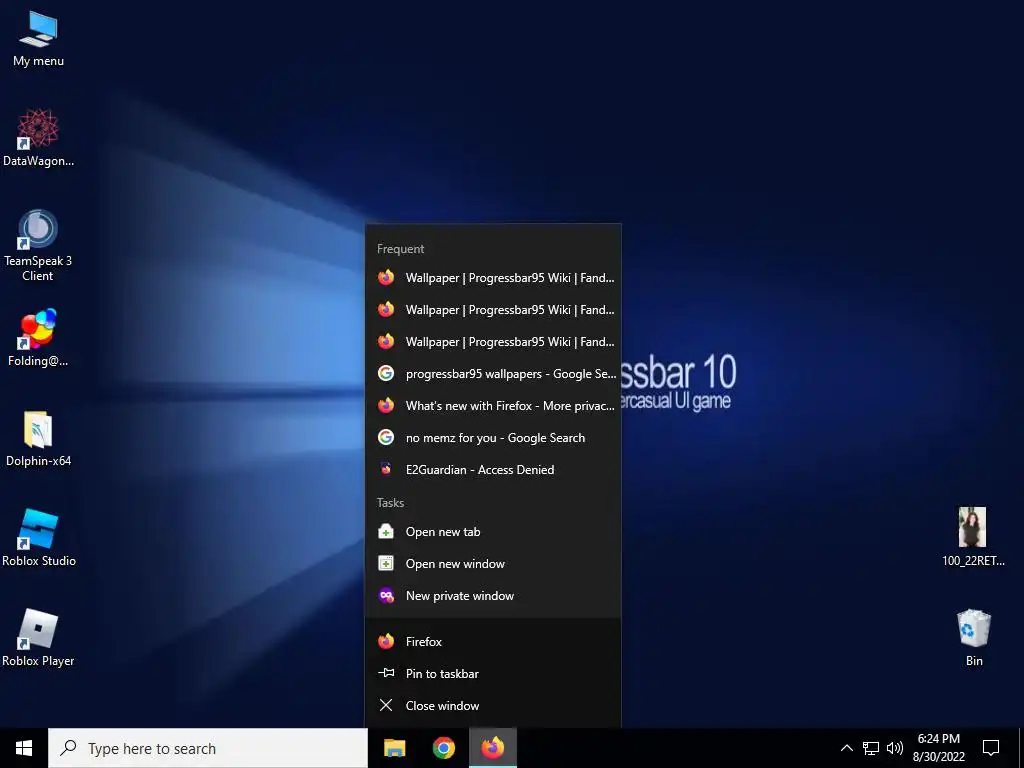Open progressbar95 wallpapers Google Search entry
This screenshot has height=768, width=1024.
pyautogui.click(x=493, y=374)
